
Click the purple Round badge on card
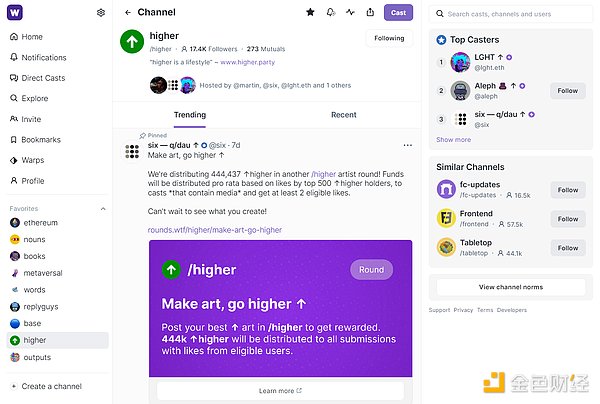(371, 270)
